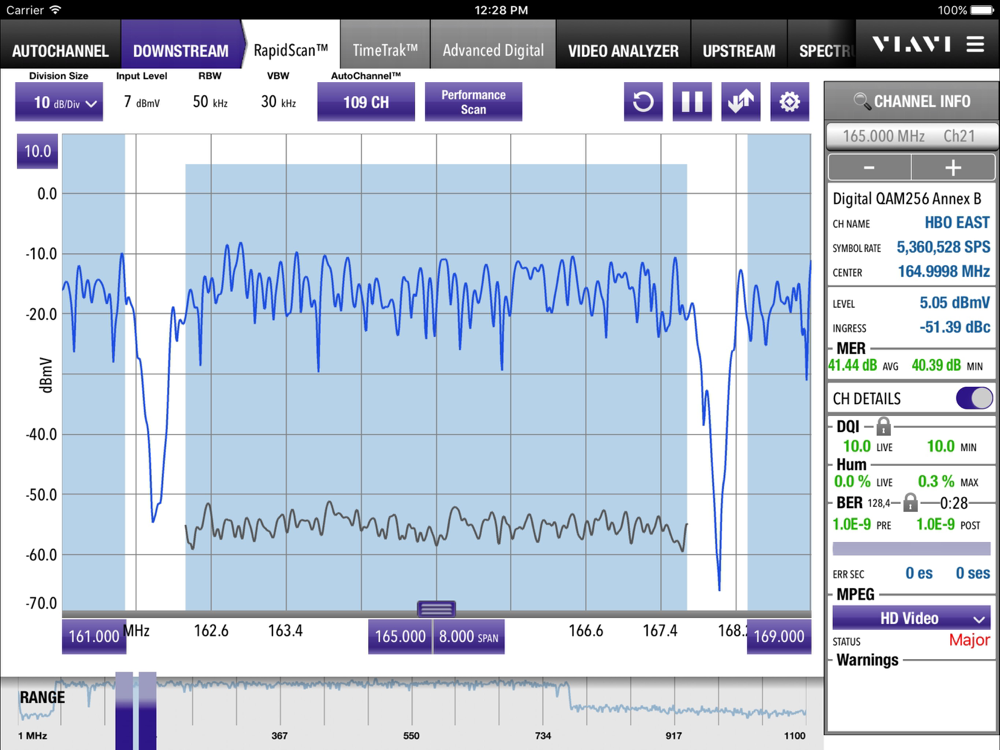The height and width of the screenshot is (750, 1000).
Task: Click the refresh scan icon
Action: point(643,102)
